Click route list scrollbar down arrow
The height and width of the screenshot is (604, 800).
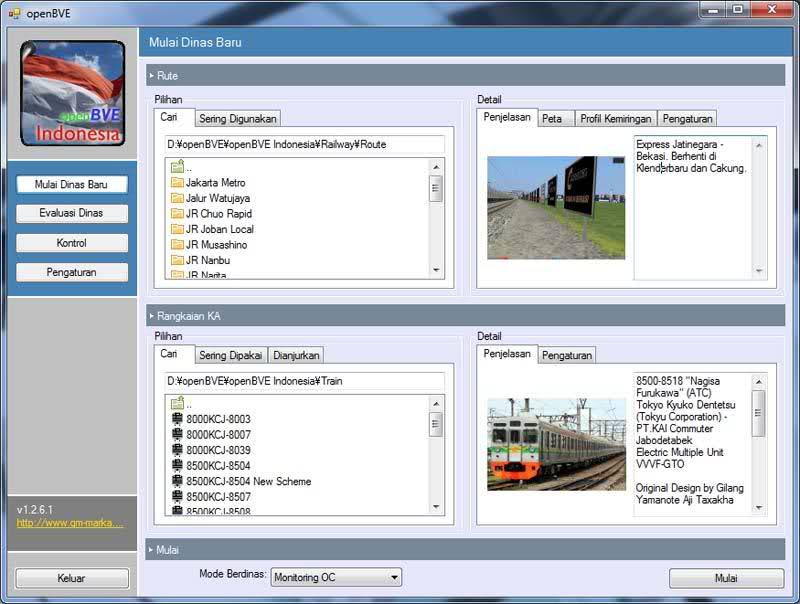pyautogui.click(x=436, y=270)
